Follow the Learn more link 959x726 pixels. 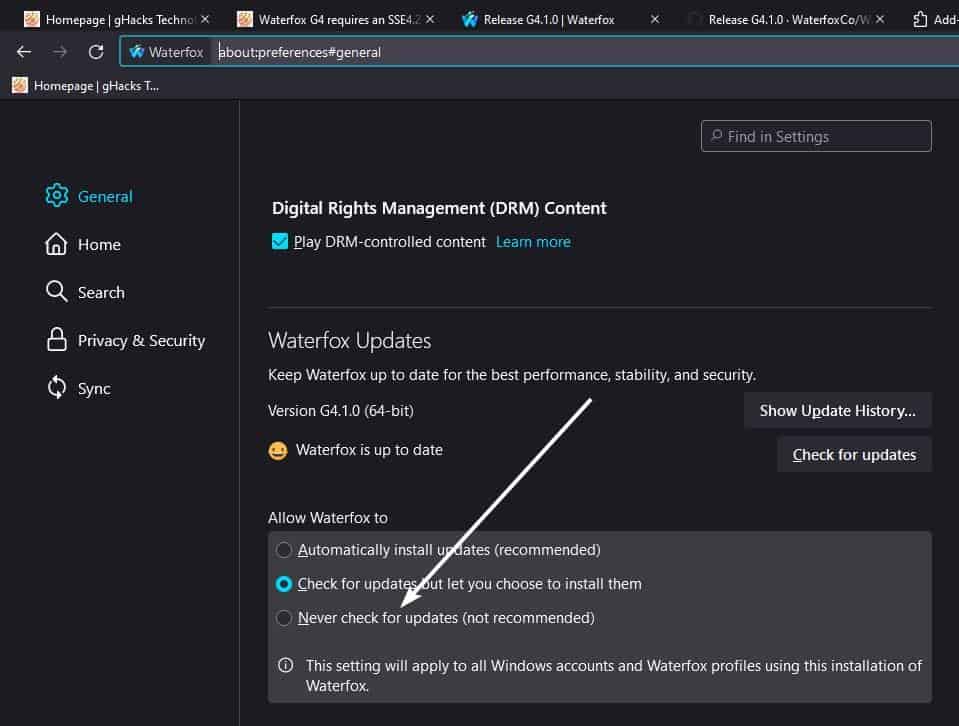click(x=533, y=241)
